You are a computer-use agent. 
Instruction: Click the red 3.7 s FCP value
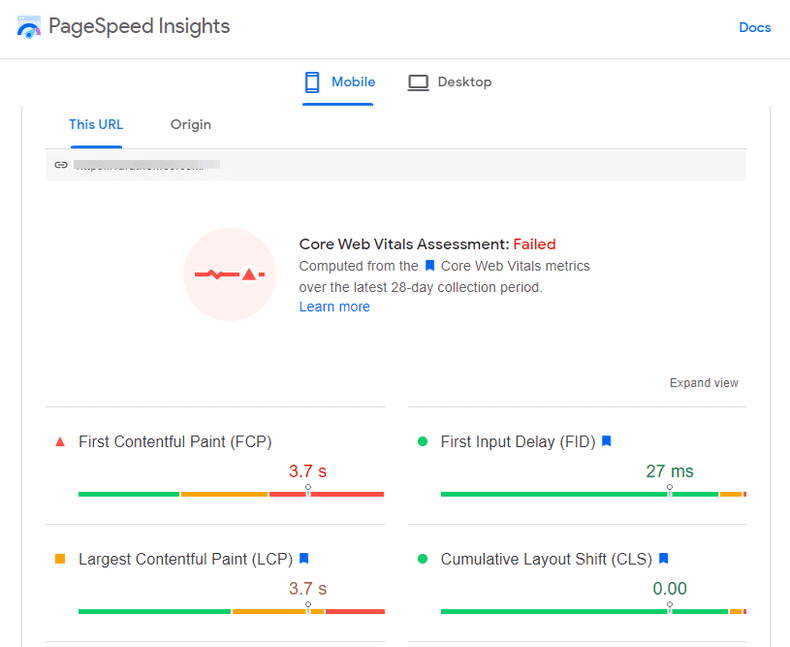coord(308,471)
